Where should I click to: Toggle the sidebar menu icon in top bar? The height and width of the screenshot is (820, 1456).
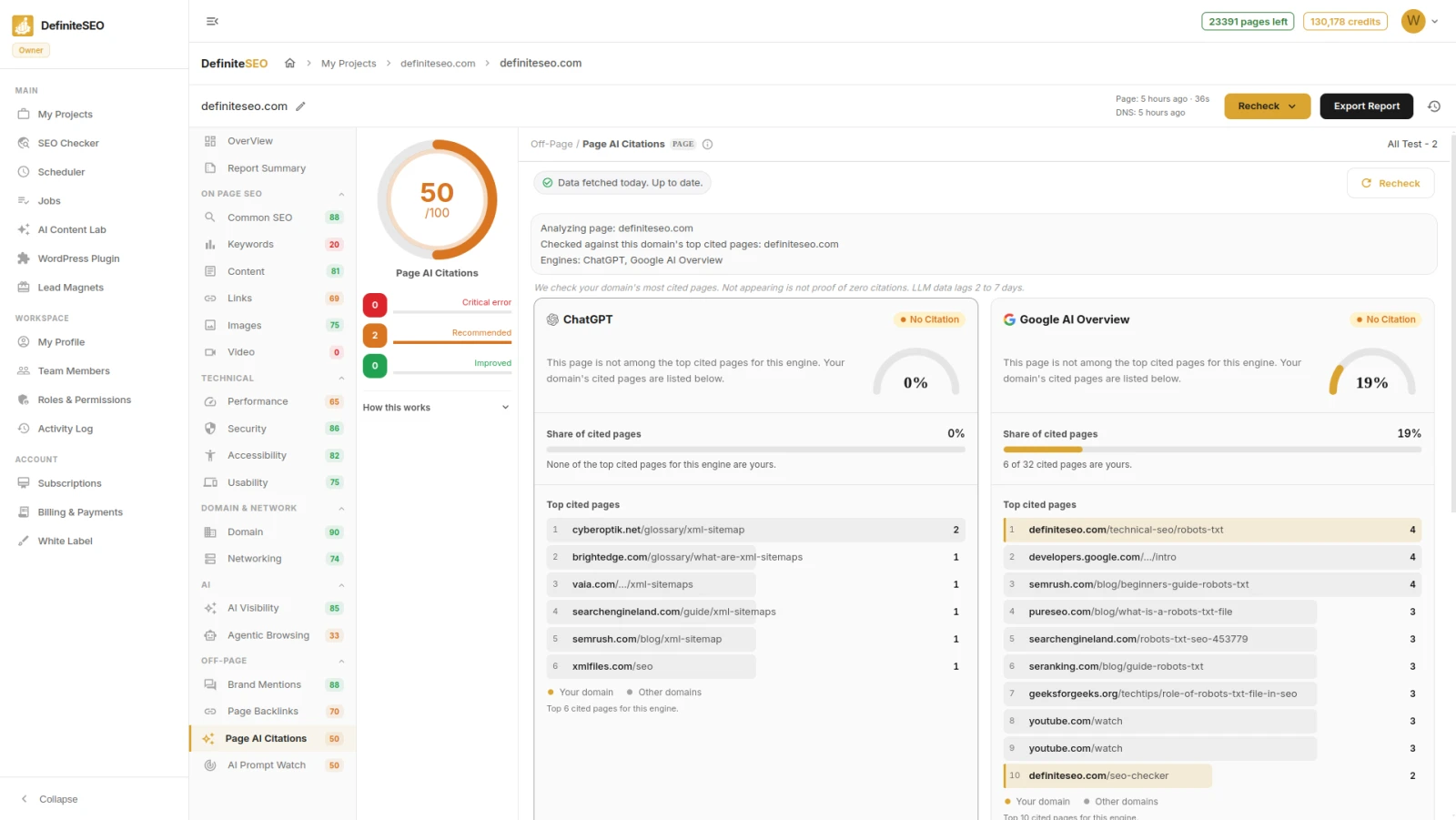tap(212, 21)
